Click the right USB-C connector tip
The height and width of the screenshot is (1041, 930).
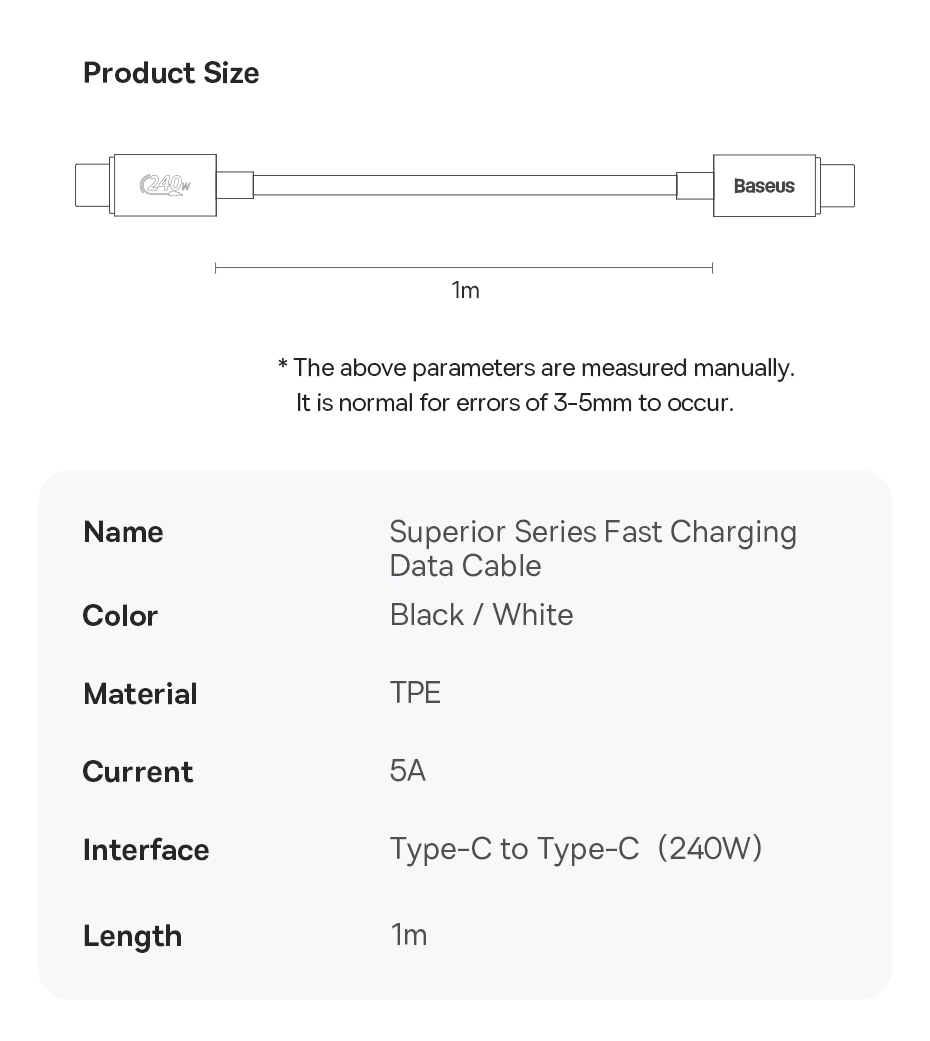tap(837, 186)
